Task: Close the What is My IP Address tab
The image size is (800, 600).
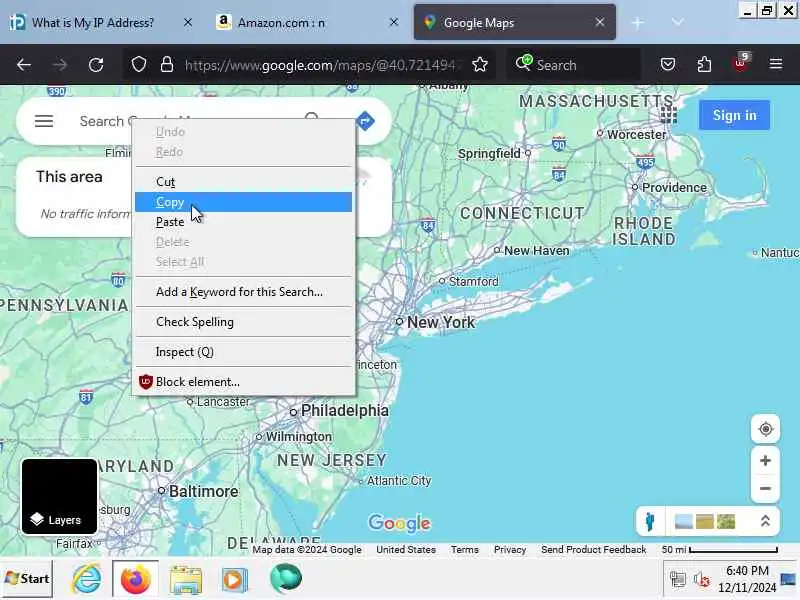Action: (188, 22)
